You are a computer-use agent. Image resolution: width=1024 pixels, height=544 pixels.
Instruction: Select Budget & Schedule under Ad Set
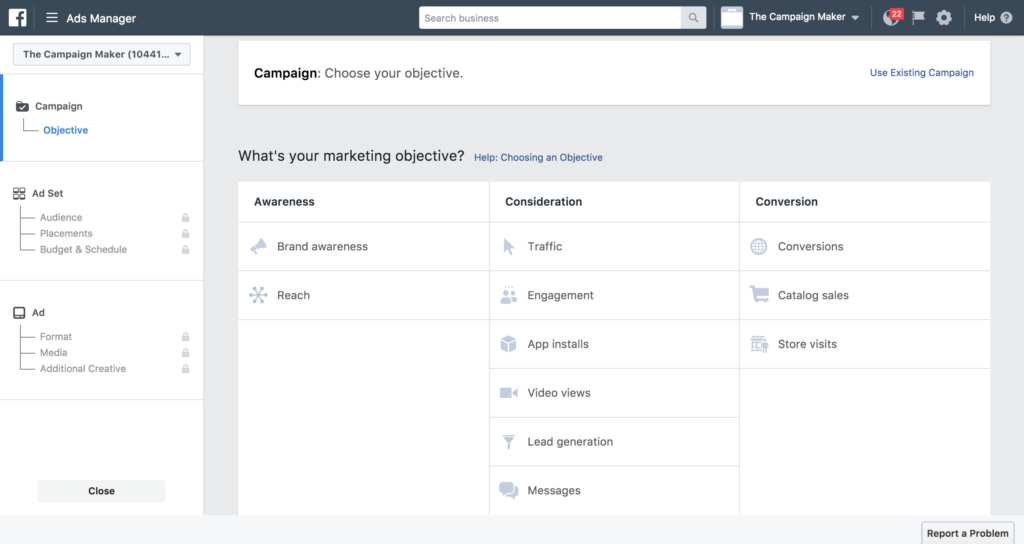[x=83, y=249]
